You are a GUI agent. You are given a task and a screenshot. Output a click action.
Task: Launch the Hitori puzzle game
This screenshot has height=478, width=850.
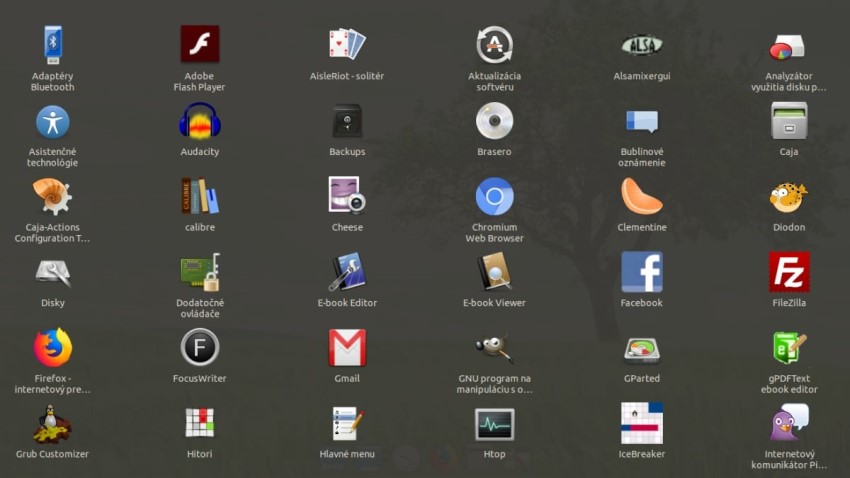click(x=199, y=423)
